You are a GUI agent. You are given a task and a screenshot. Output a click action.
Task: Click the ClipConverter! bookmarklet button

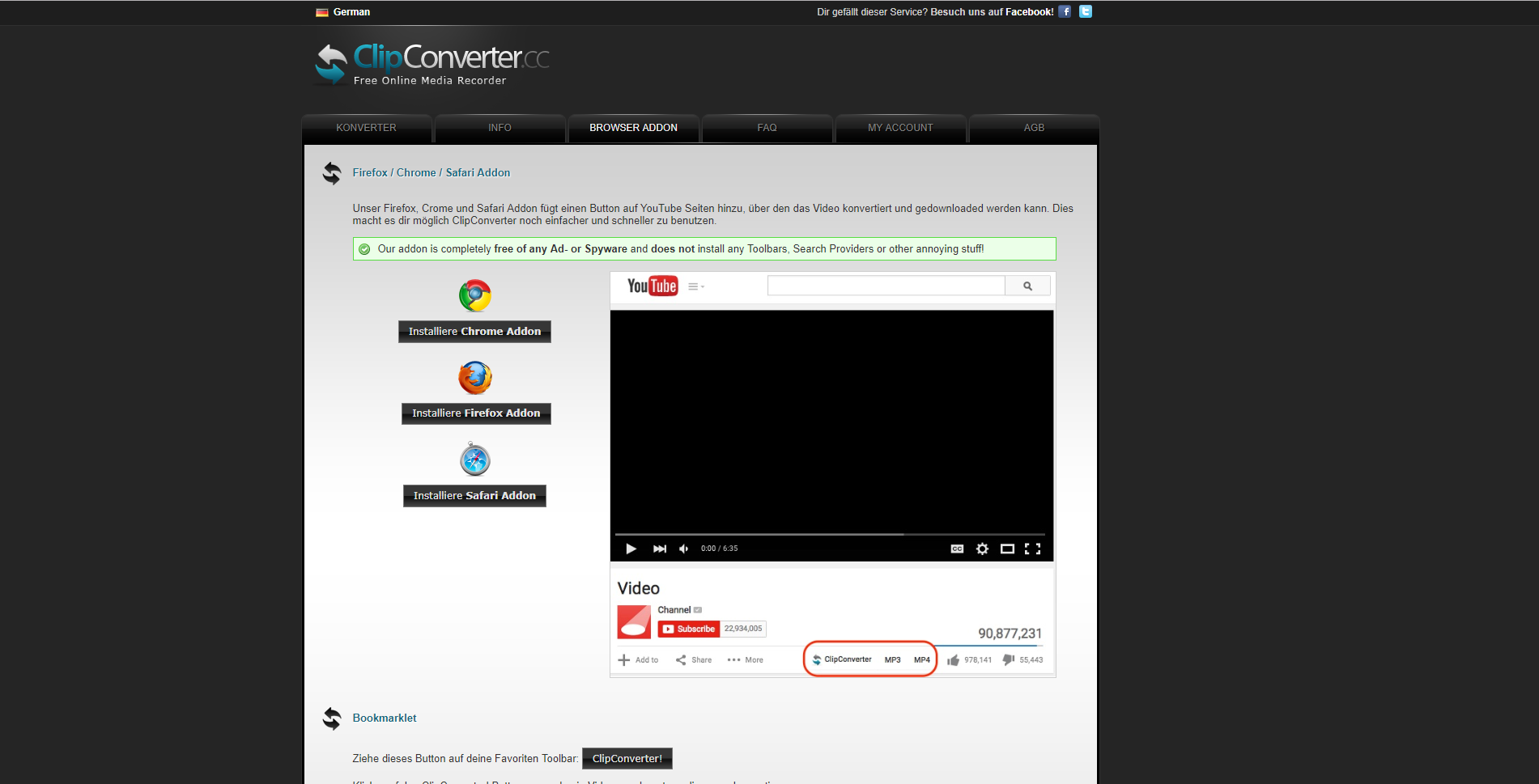[627, 759]
